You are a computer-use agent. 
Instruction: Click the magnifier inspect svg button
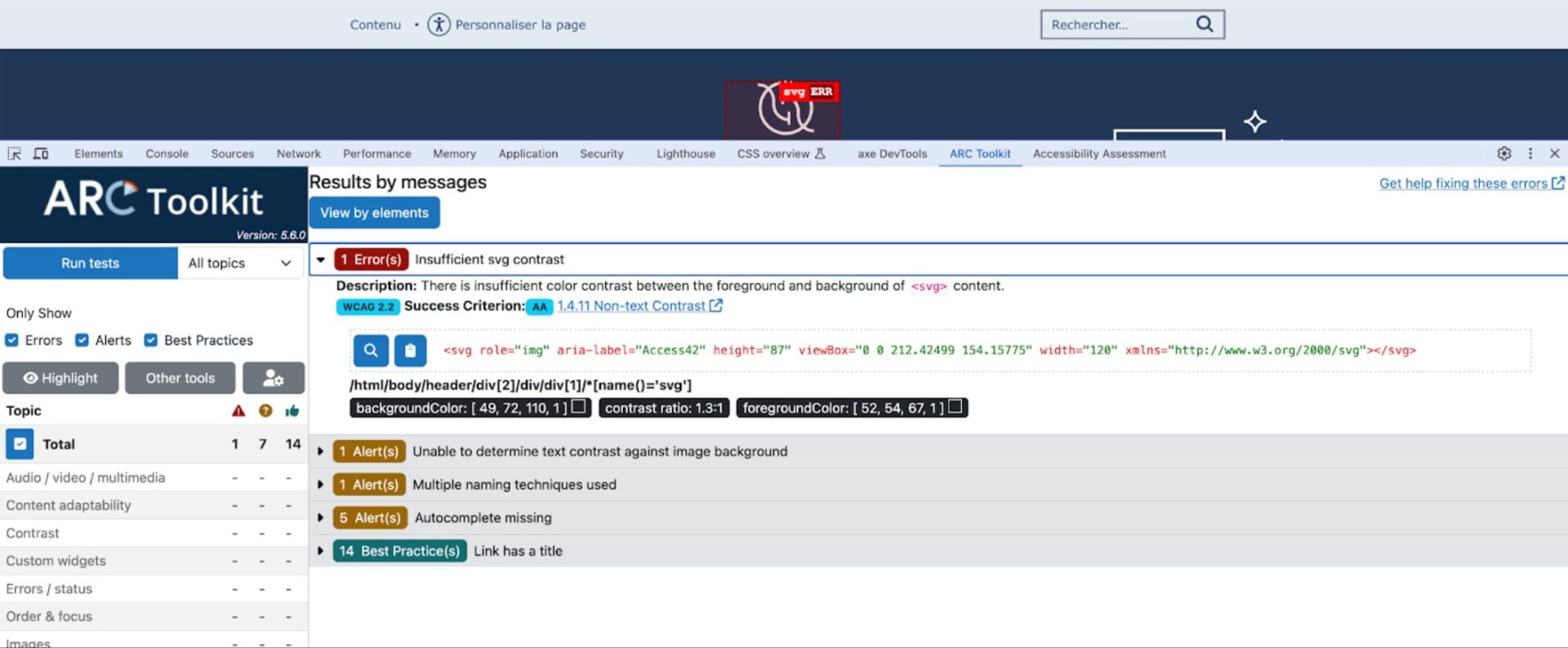371,350
